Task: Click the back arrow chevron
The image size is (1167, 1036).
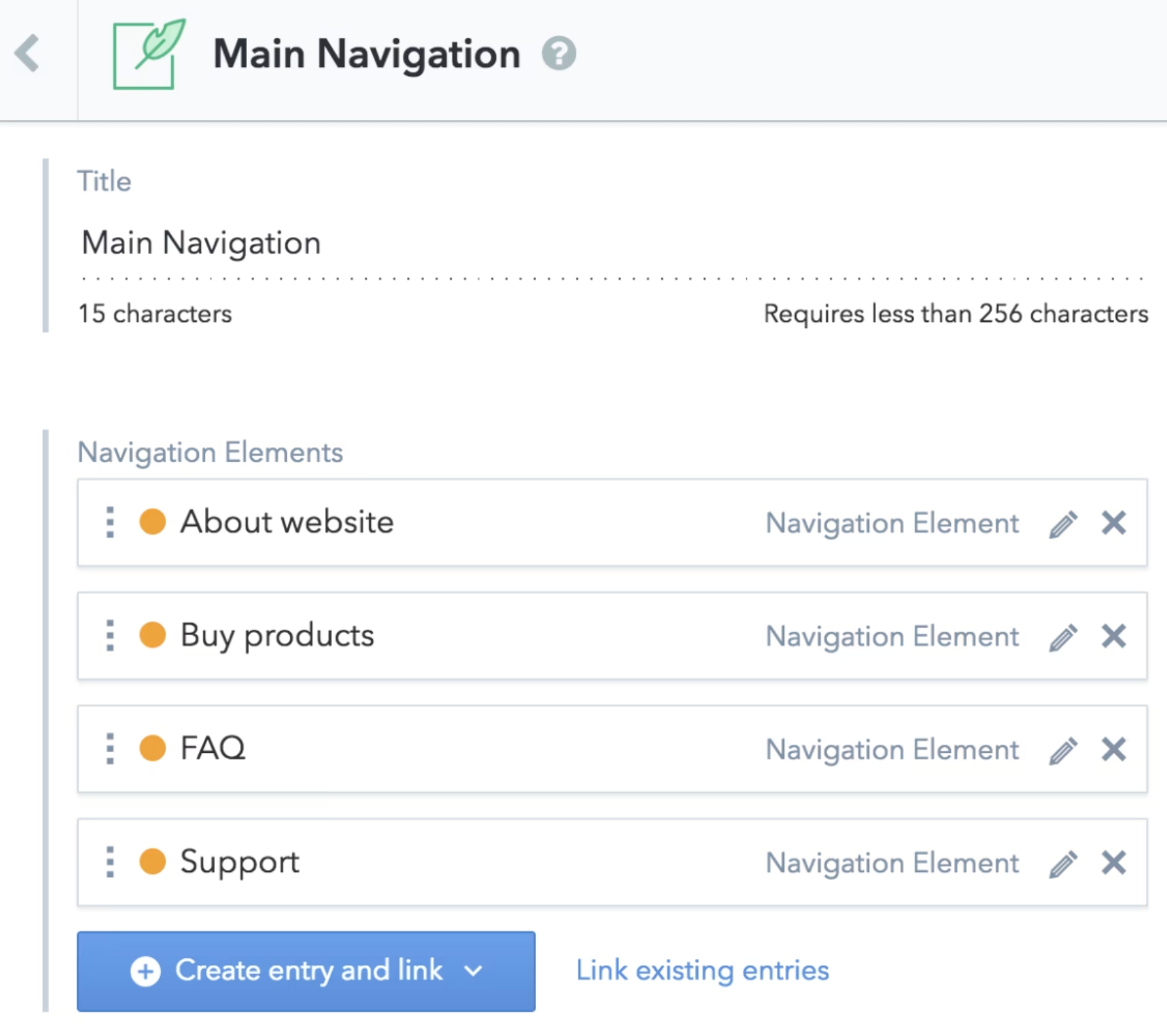Action: click(x=28, y=54)
